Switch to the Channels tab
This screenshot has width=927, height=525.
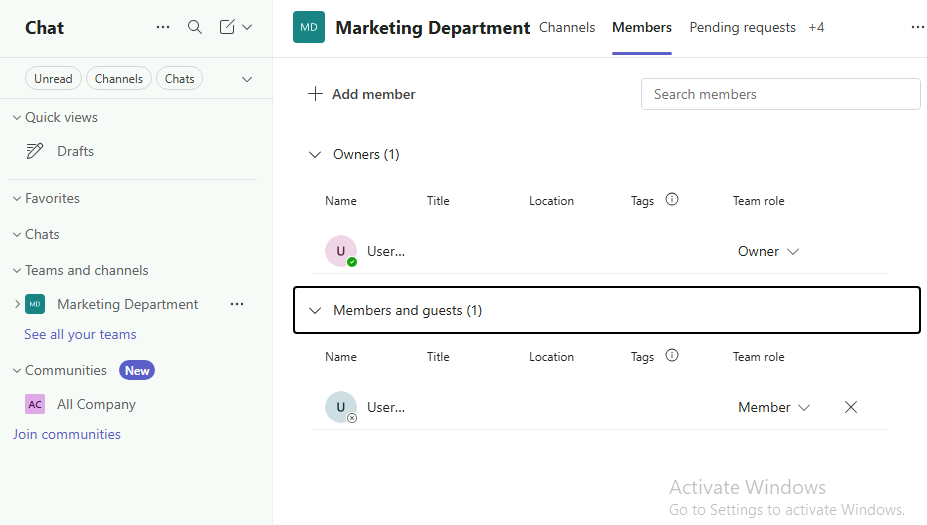click(567, 28)
